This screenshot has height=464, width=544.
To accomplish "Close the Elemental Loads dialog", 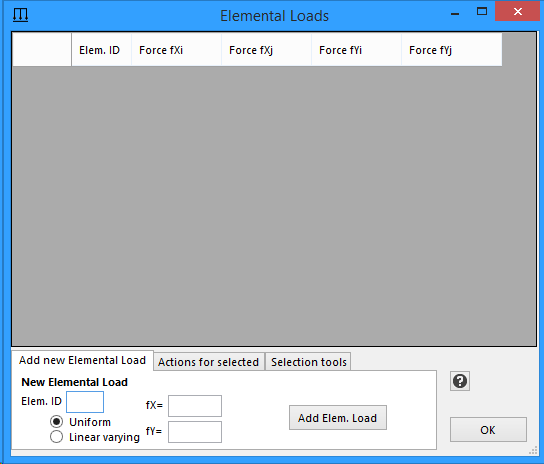I will (517, 11).
